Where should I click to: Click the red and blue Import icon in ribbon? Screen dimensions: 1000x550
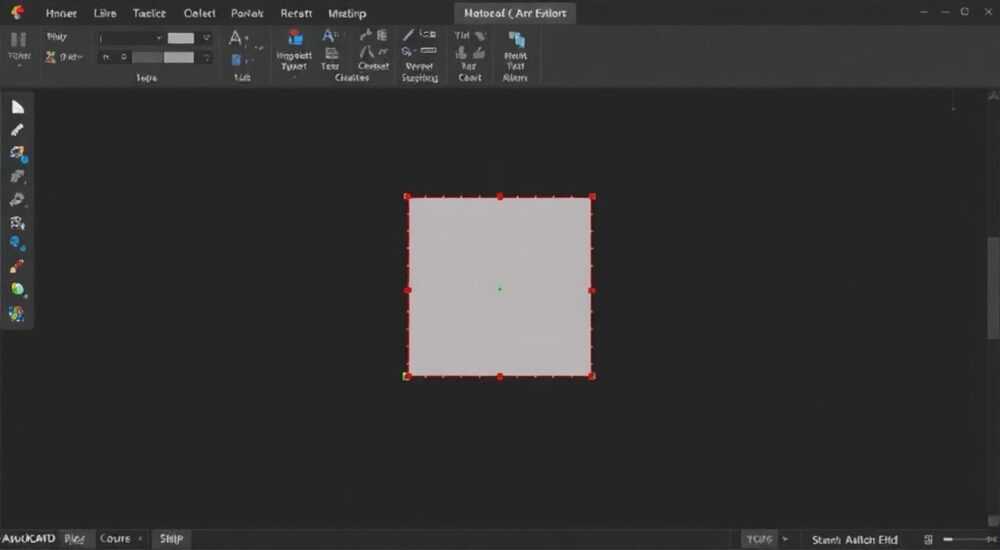click(x=295, y=38)
